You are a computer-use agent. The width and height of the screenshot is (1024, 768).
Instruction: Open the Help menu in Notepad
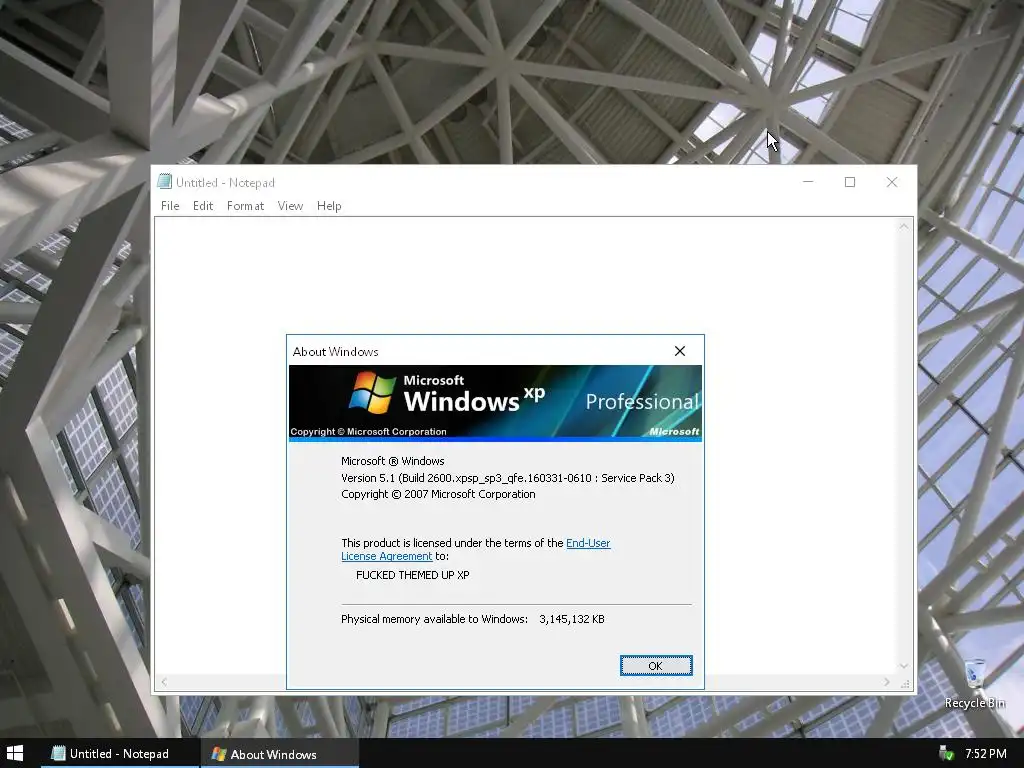coord(329,206)
